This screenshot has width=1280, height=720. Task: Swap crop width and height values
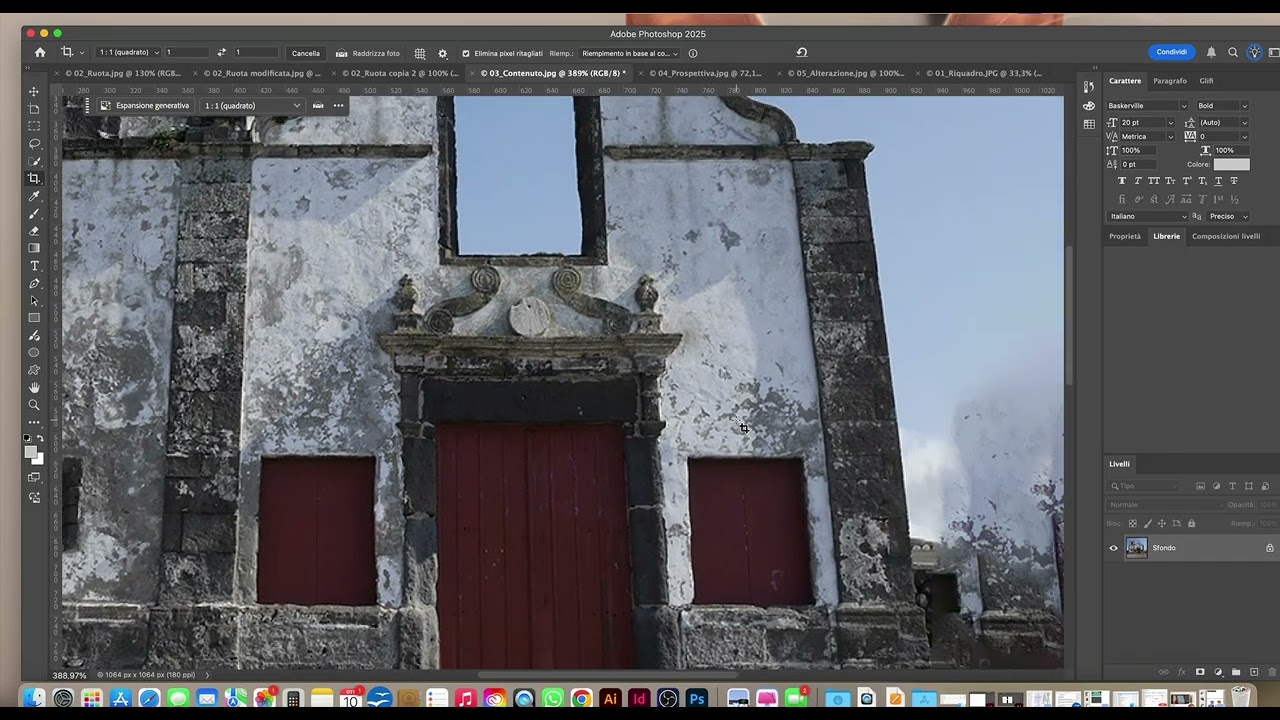(221, 53)
